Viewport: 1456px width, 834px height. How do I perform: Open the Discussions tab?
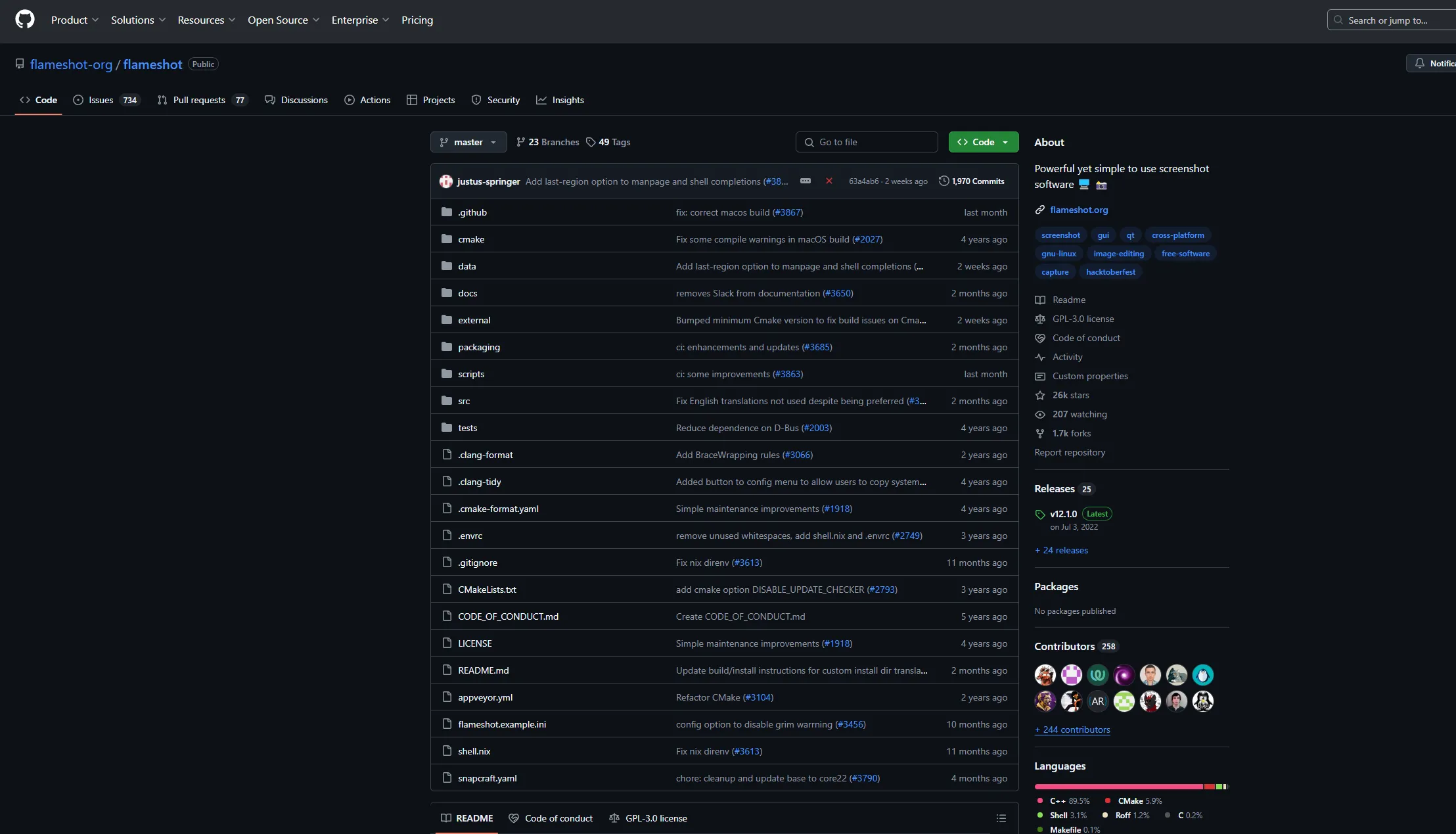[296, 100]
